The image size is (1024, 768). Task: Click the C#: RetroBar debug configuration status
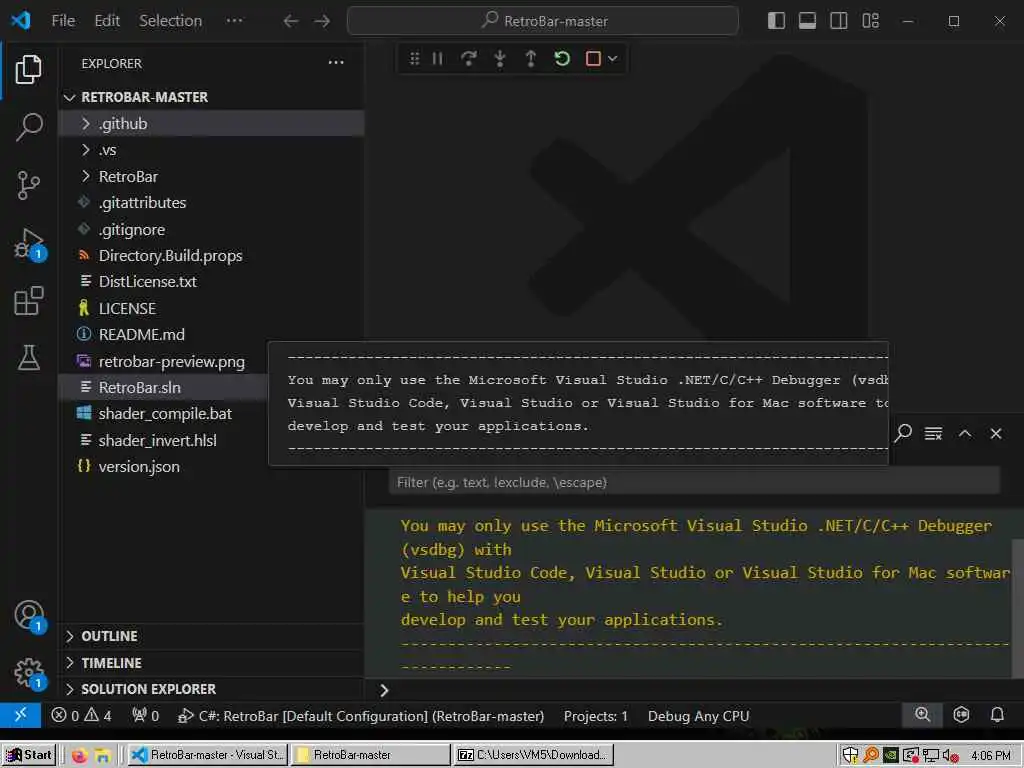tap(360, 716)
